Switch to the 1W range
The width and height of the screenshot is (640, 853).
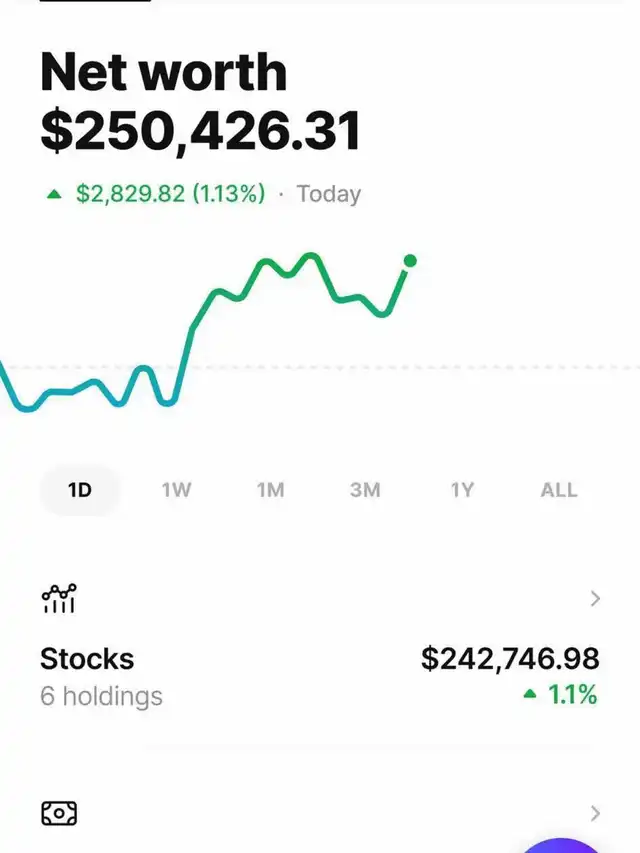point(176,490)
